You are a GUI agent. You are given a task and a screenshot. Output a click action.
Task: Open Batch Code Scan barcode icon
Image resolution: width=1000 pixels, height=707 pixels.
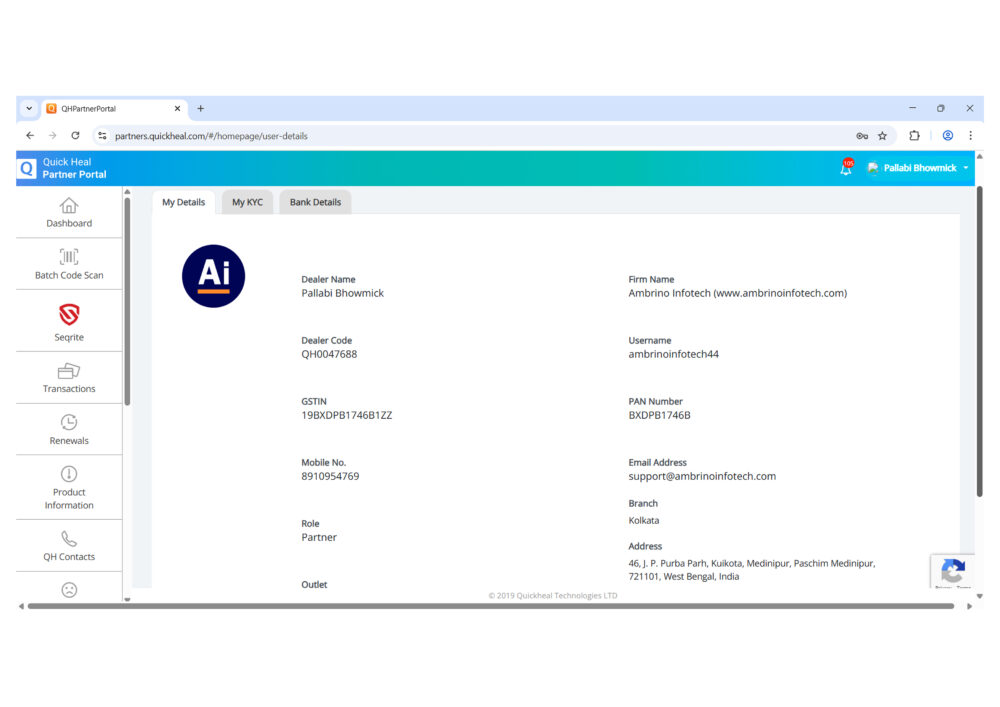69,257
